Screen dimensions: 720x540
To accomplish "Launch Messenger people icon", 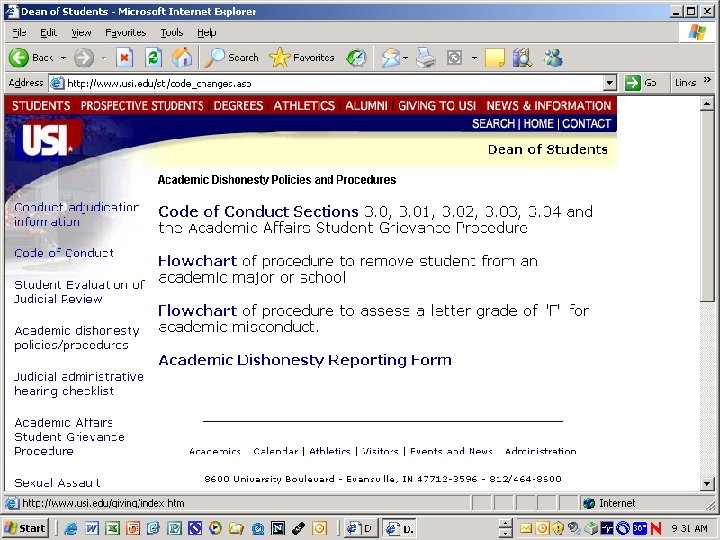I will pyautogui.click(x=553, y=58).
